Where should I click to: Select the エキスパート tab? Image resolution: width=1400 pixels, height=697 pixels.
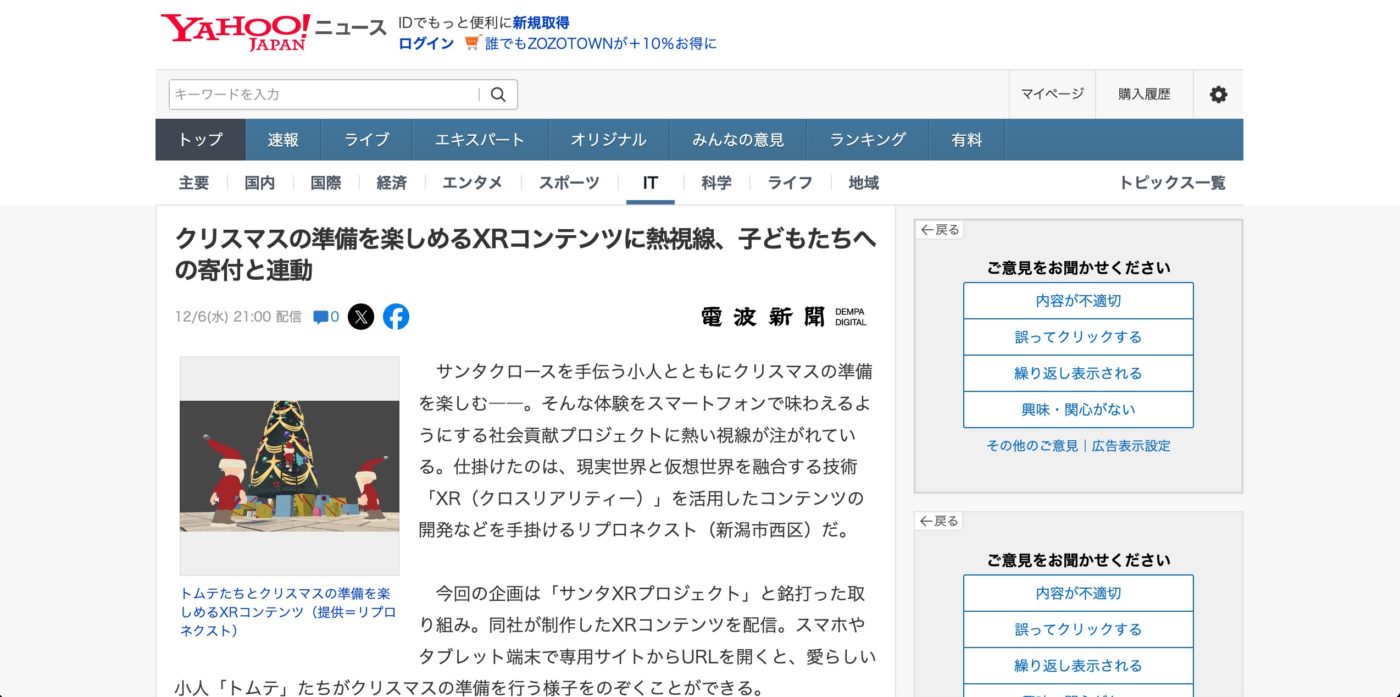tap(480, 140)
